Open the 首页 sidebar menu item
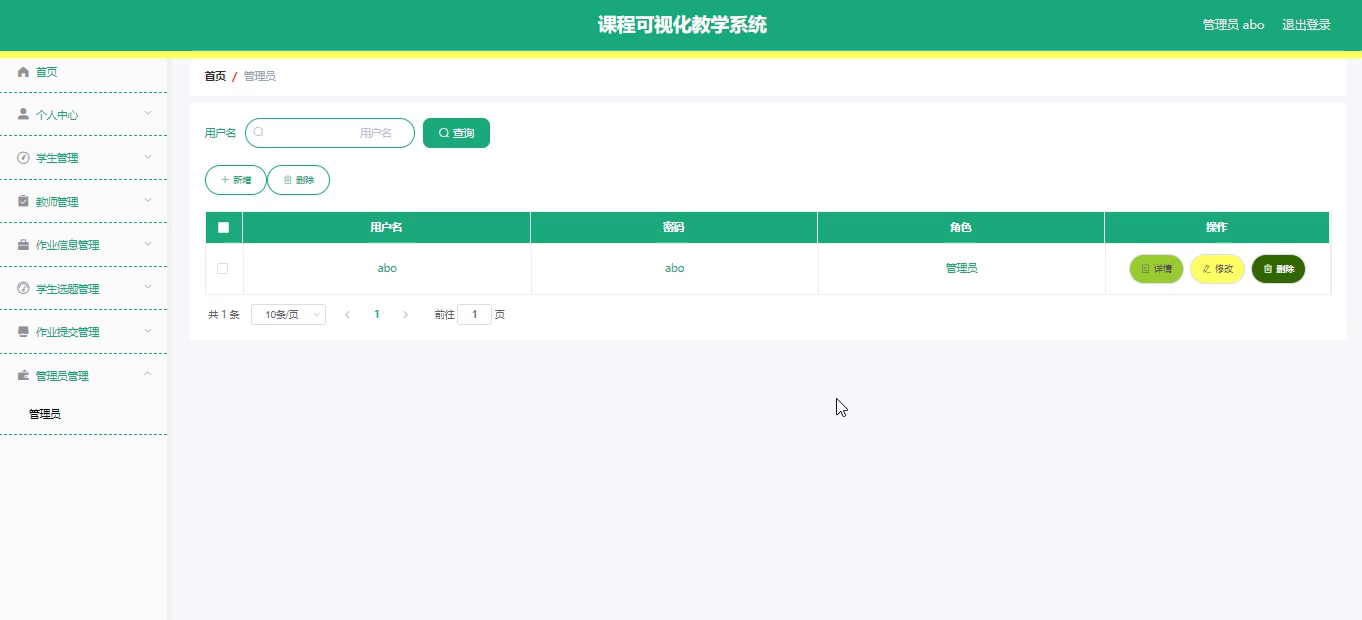 point(83,72)
